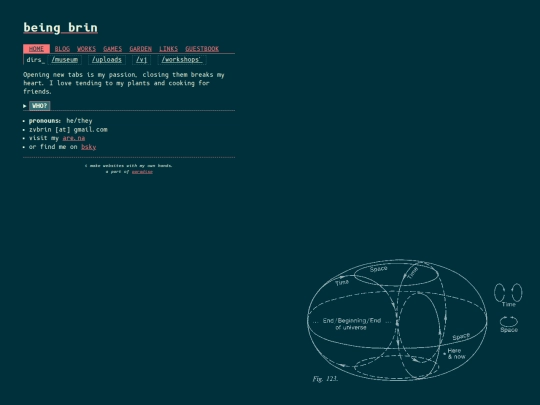This screenshot has height=405, width=540.
Task: Click the 'End/Beginning/End of universe' label
Action: tap(352, 324)
